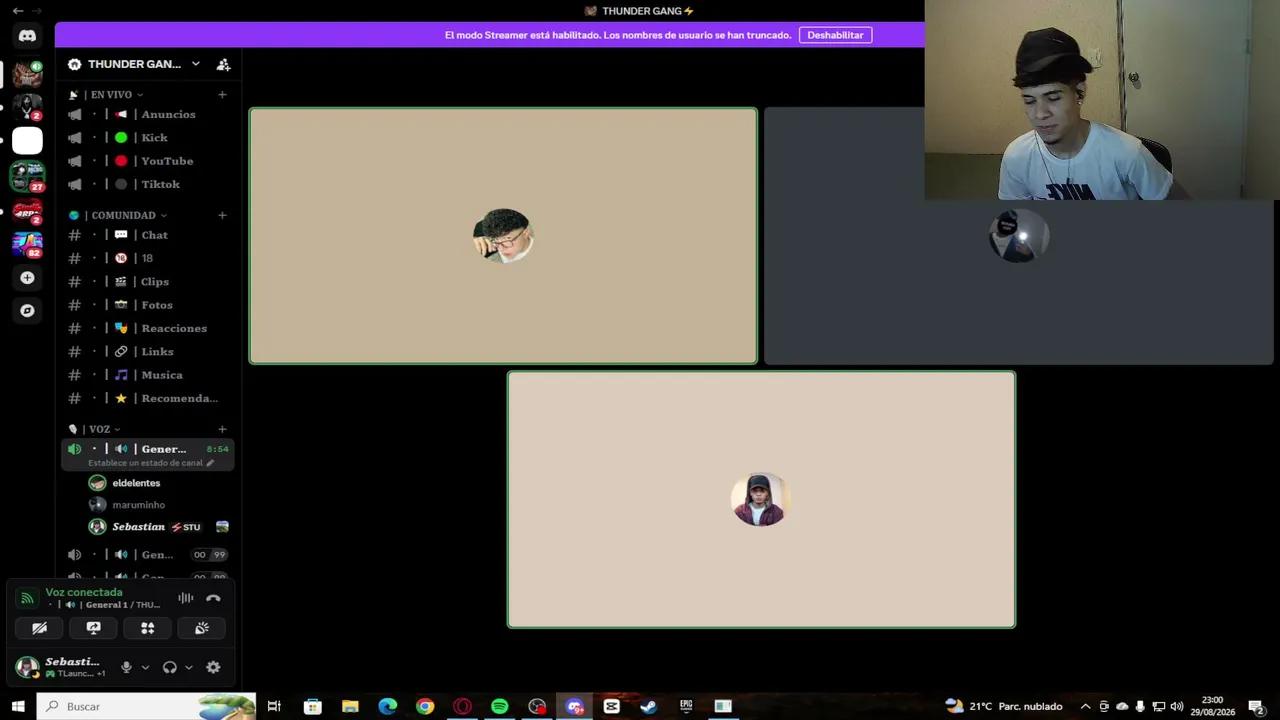The width and height of the screenshot is (1280, 720).
Task: Open THUNDER GANG server dropdown menu
Action: pos(195,64)
